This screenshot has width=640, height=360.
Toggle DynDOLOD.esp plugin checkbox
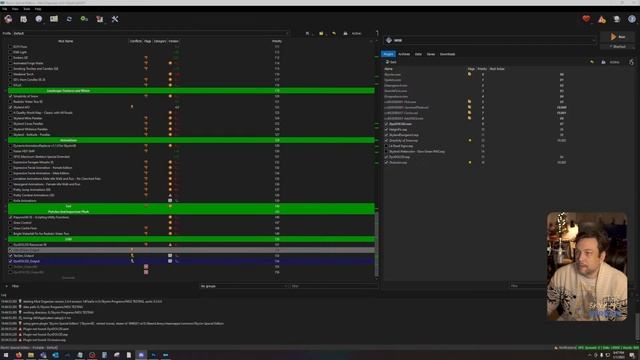tap(386, 157)
